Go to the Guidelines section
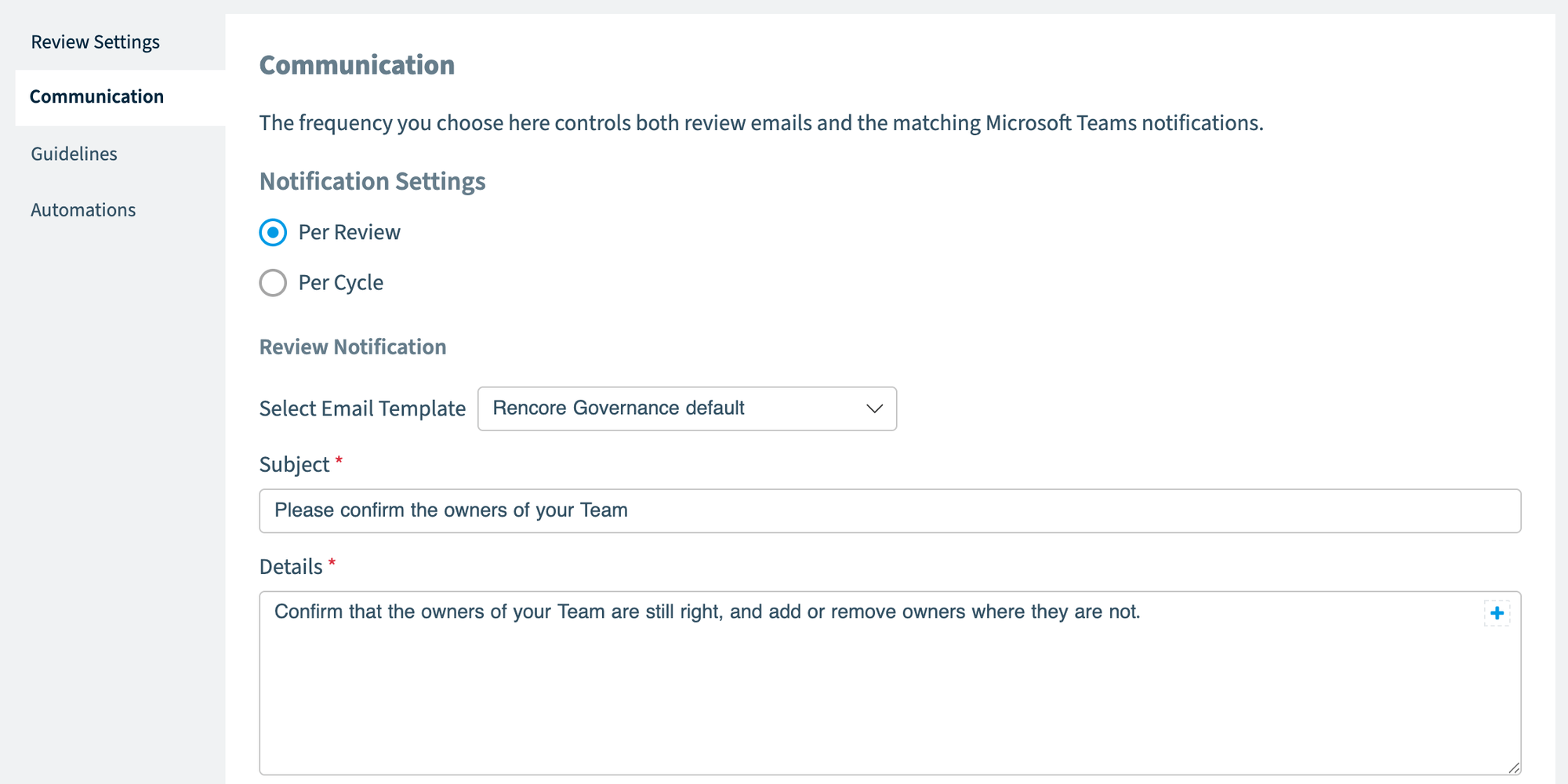Screen dimensions: 1568x784 (x=74, y=154)
